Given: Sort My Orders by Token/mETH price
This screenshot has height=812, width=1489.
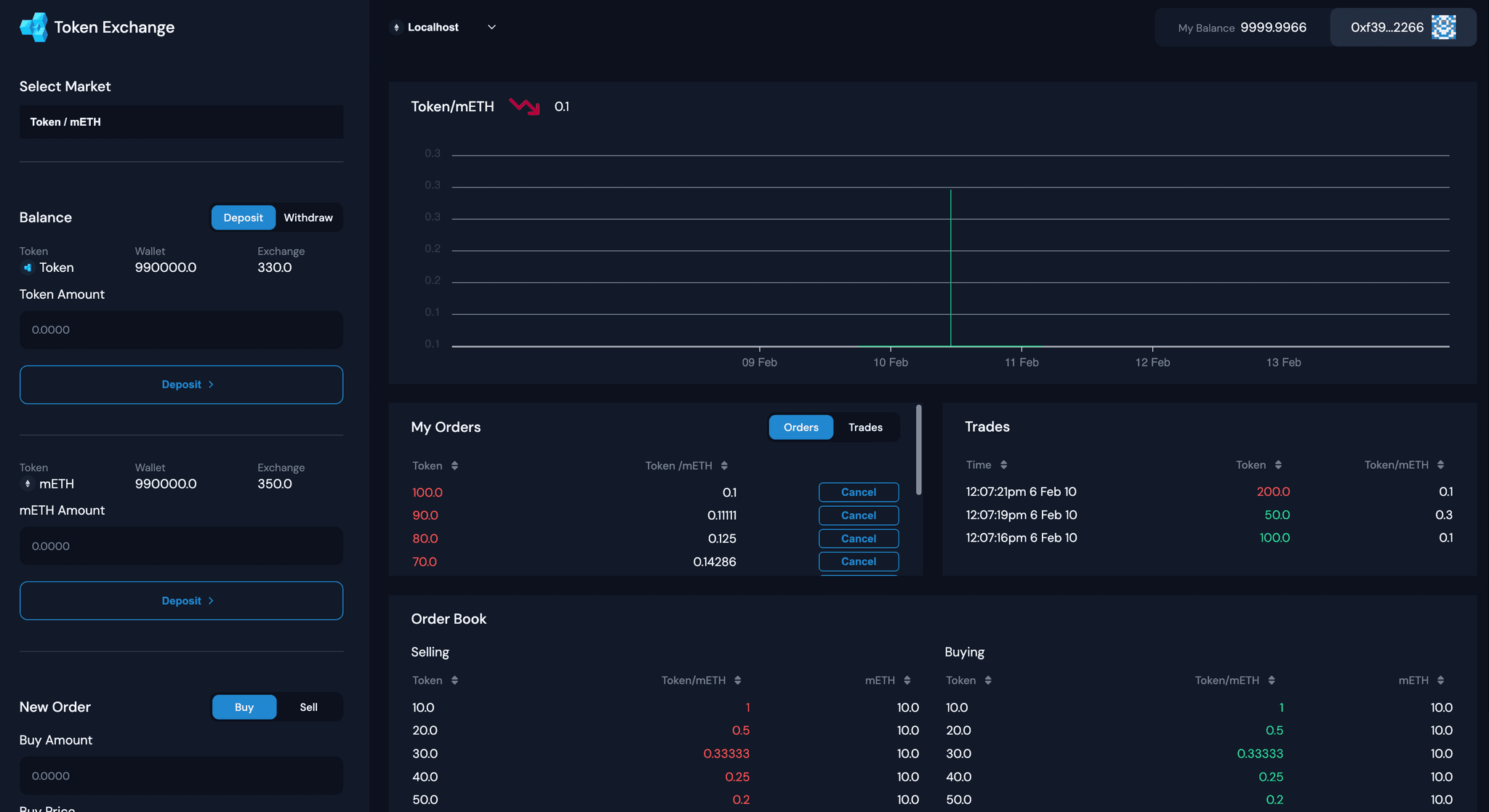Looking at the screenshot, I should 724,466.
